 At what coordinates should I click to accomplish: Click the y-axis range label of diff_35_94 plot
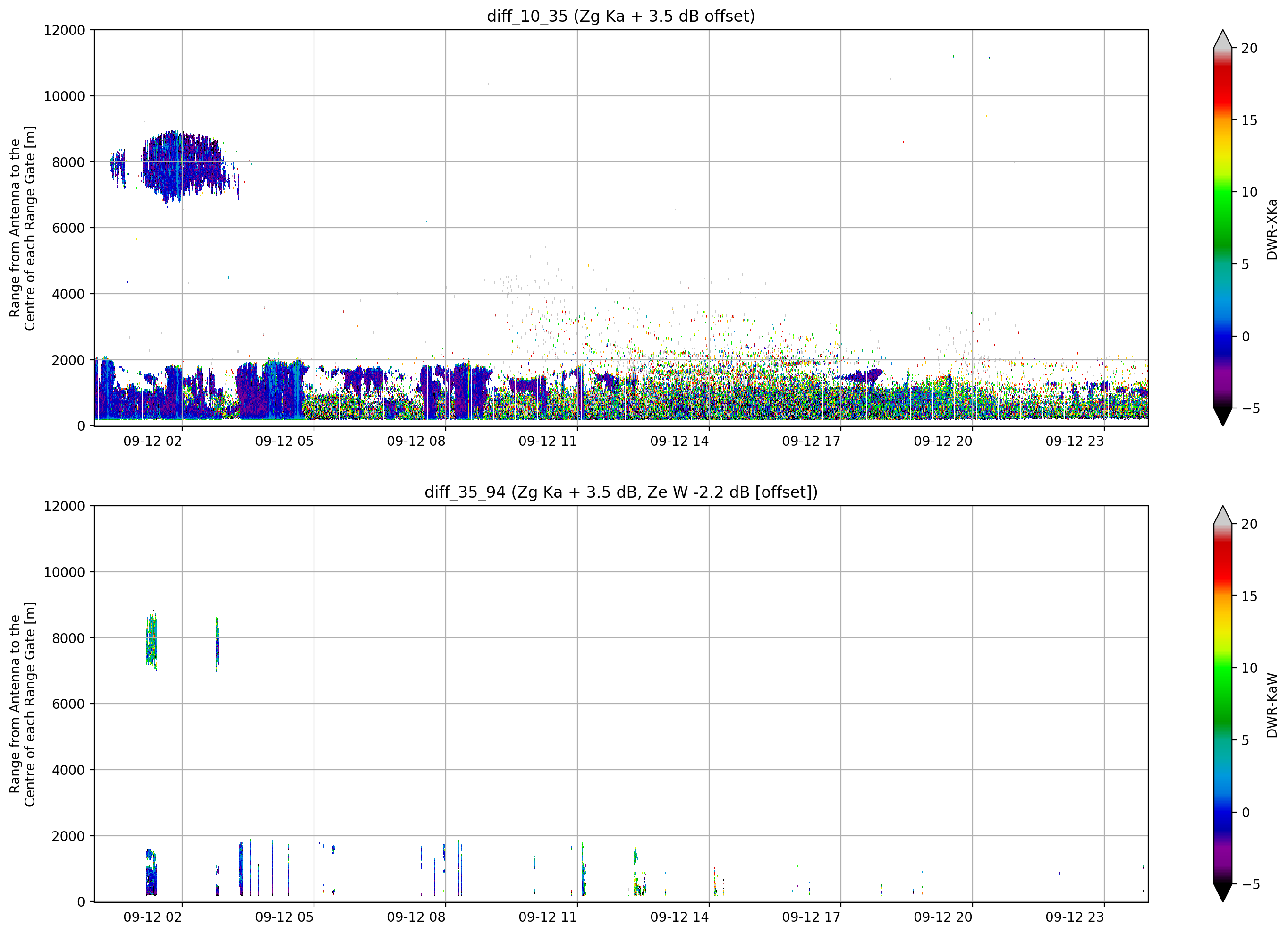coord(23,704)
